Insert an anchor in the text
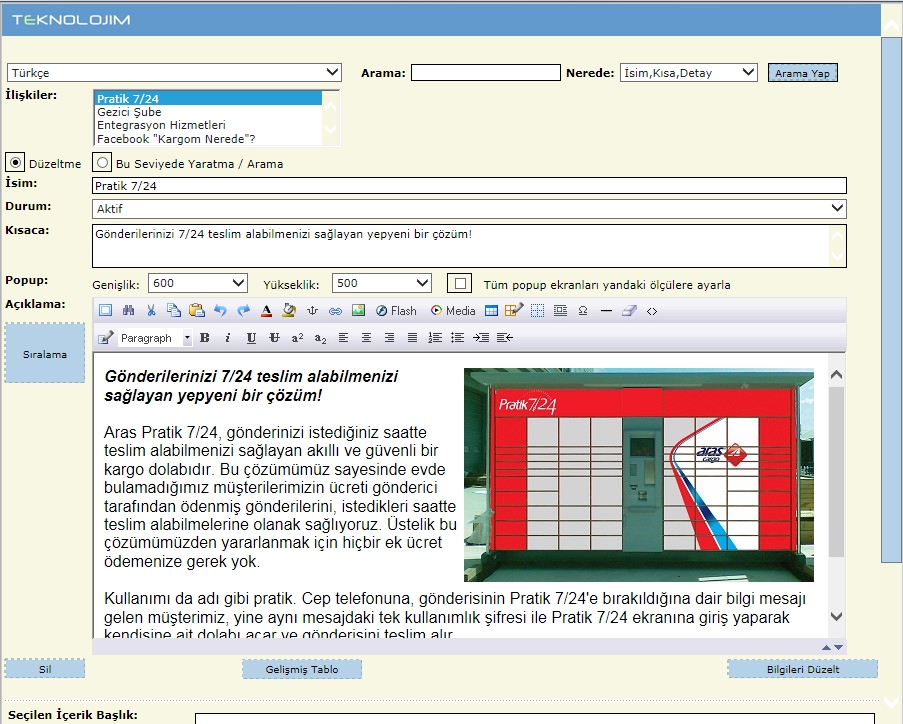The image size is (903, 724). [312, 311]
